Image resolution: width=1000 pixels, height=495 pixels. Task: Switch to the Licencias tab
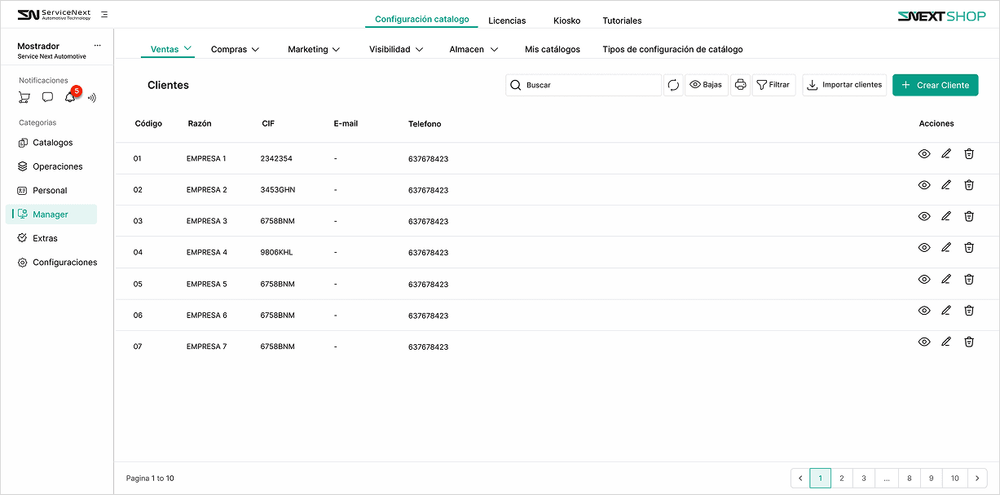click(507, 20)
